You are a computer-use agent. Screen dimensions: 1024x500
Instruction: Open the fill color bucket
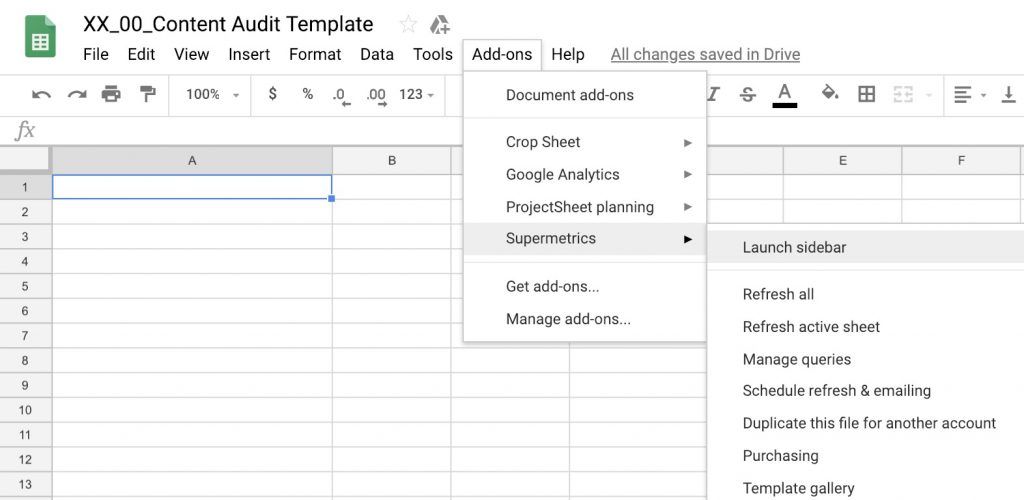coord(830,93)
